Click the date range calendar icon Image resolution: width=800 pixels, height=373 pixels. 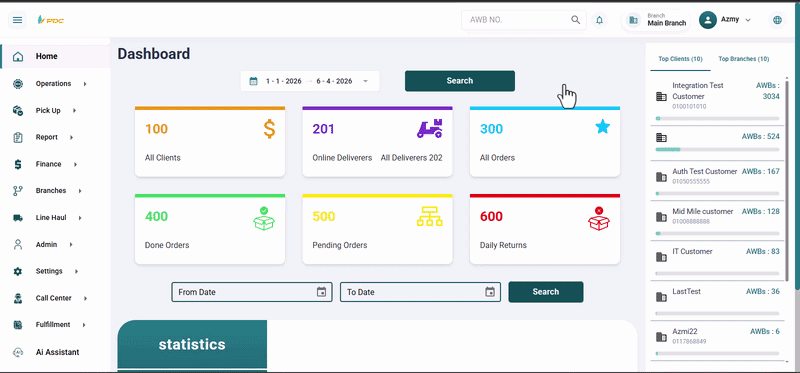tap(253, 81)
